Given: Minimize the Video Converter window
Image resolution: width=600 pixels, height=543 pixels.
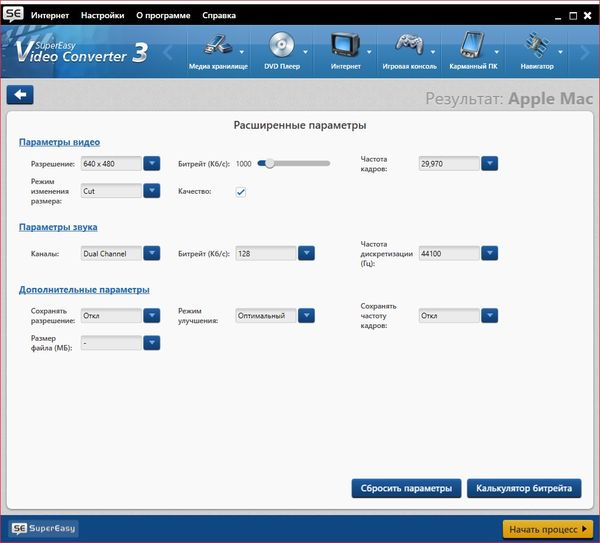Looking at the screenshot, I should (558, 16).
